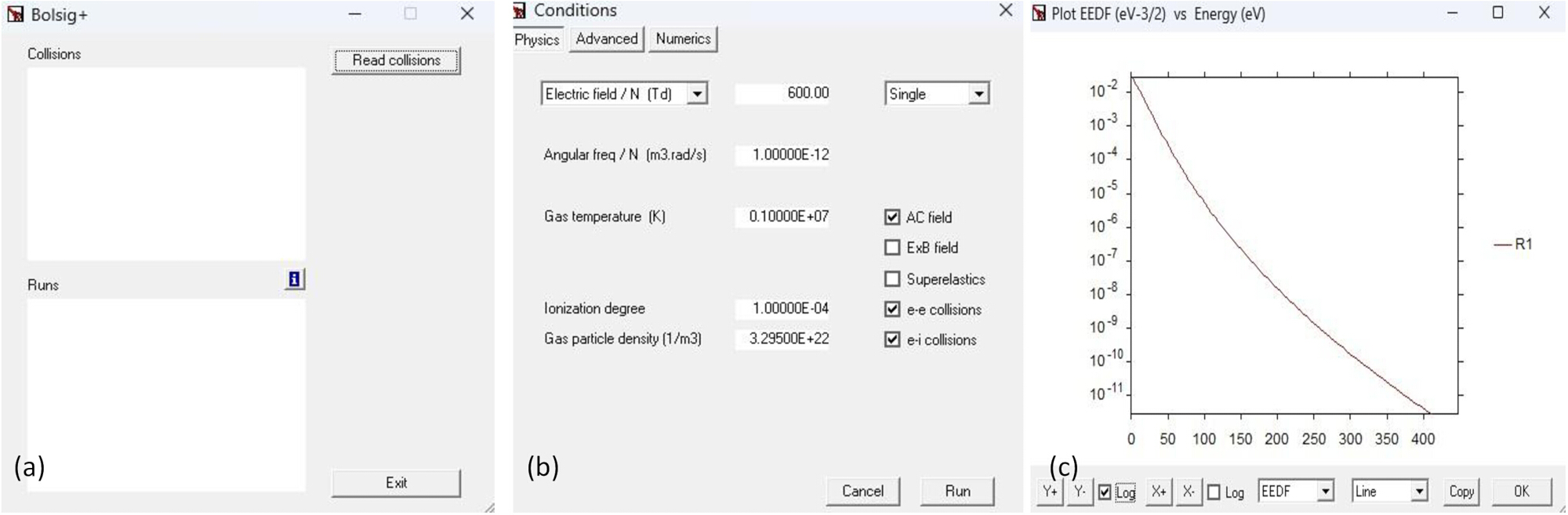
Task: Uncheck the Y-axis Log checkbox
Action: click(x=1105, y=492)
